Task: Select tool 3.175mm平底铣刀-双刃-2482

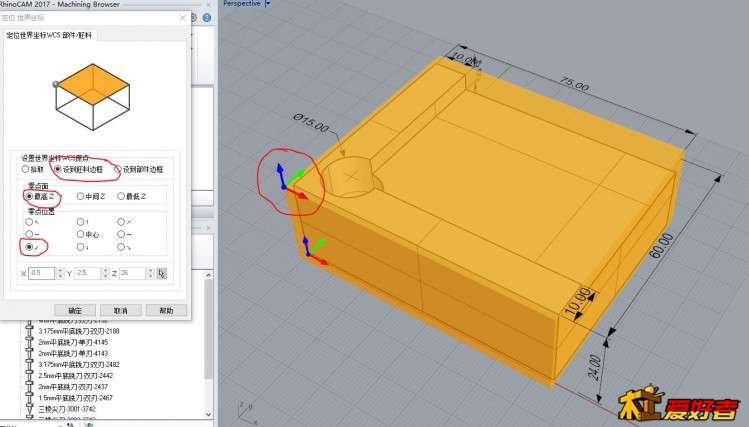Action: (79, 364)
